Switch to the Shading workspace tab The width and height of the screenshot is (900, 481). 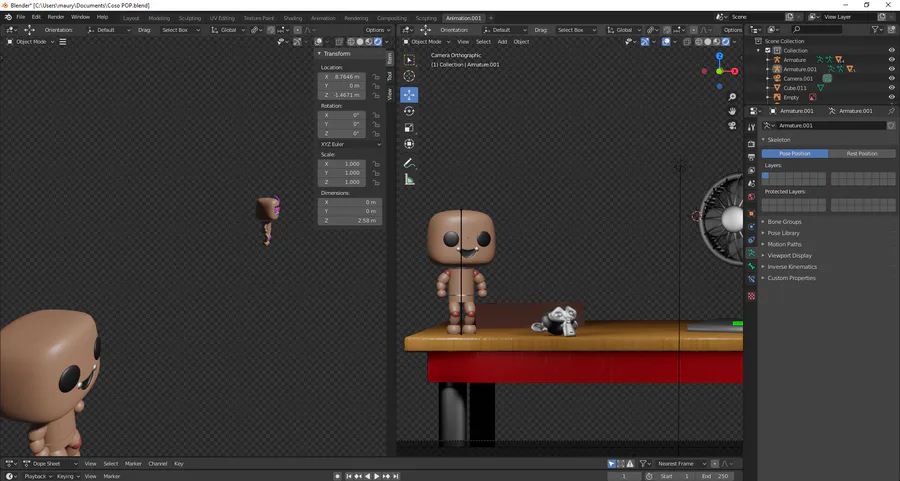pyautogui.click(x=293, y=18)
